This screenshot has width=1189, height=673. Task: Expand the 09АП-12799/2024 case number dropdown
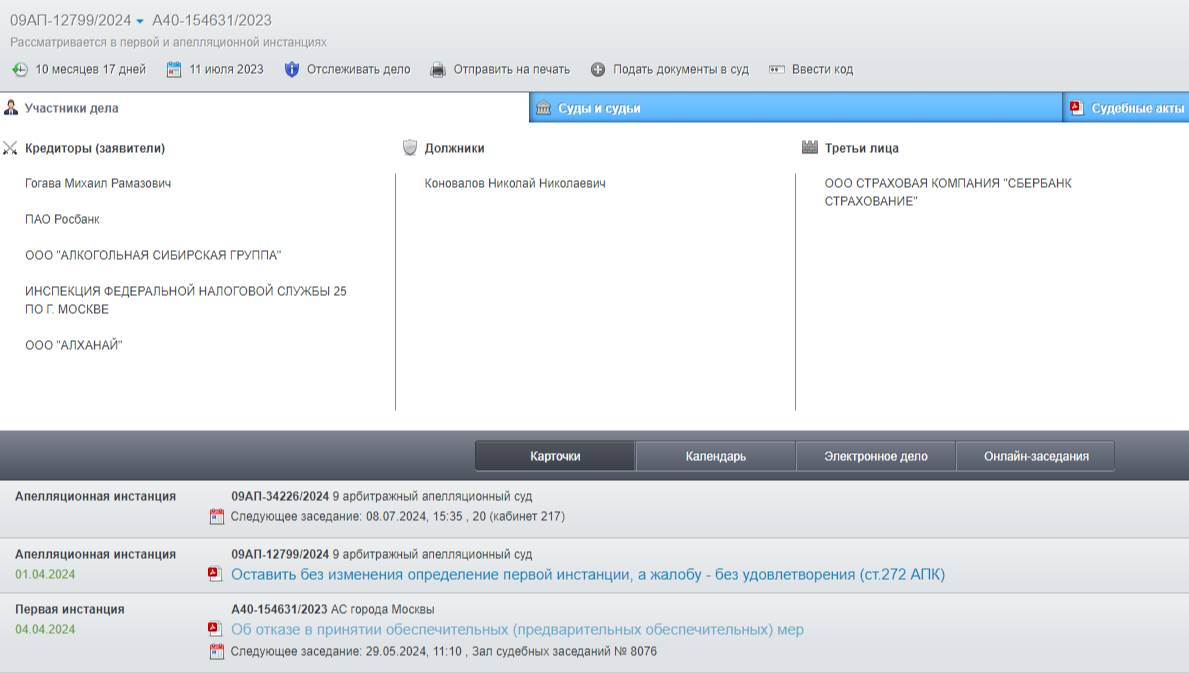point(140,21)
